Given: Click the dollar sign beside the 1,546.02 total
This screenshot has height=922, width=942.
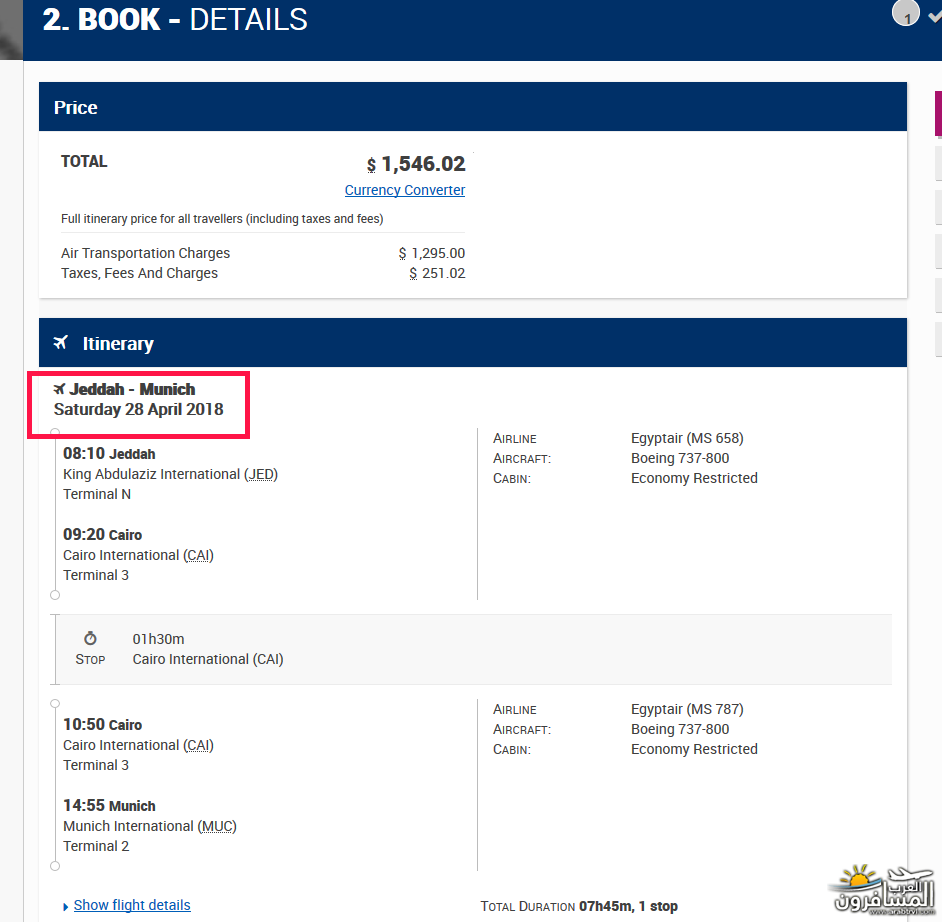Looking at the screenshot, I should (371, 165).
